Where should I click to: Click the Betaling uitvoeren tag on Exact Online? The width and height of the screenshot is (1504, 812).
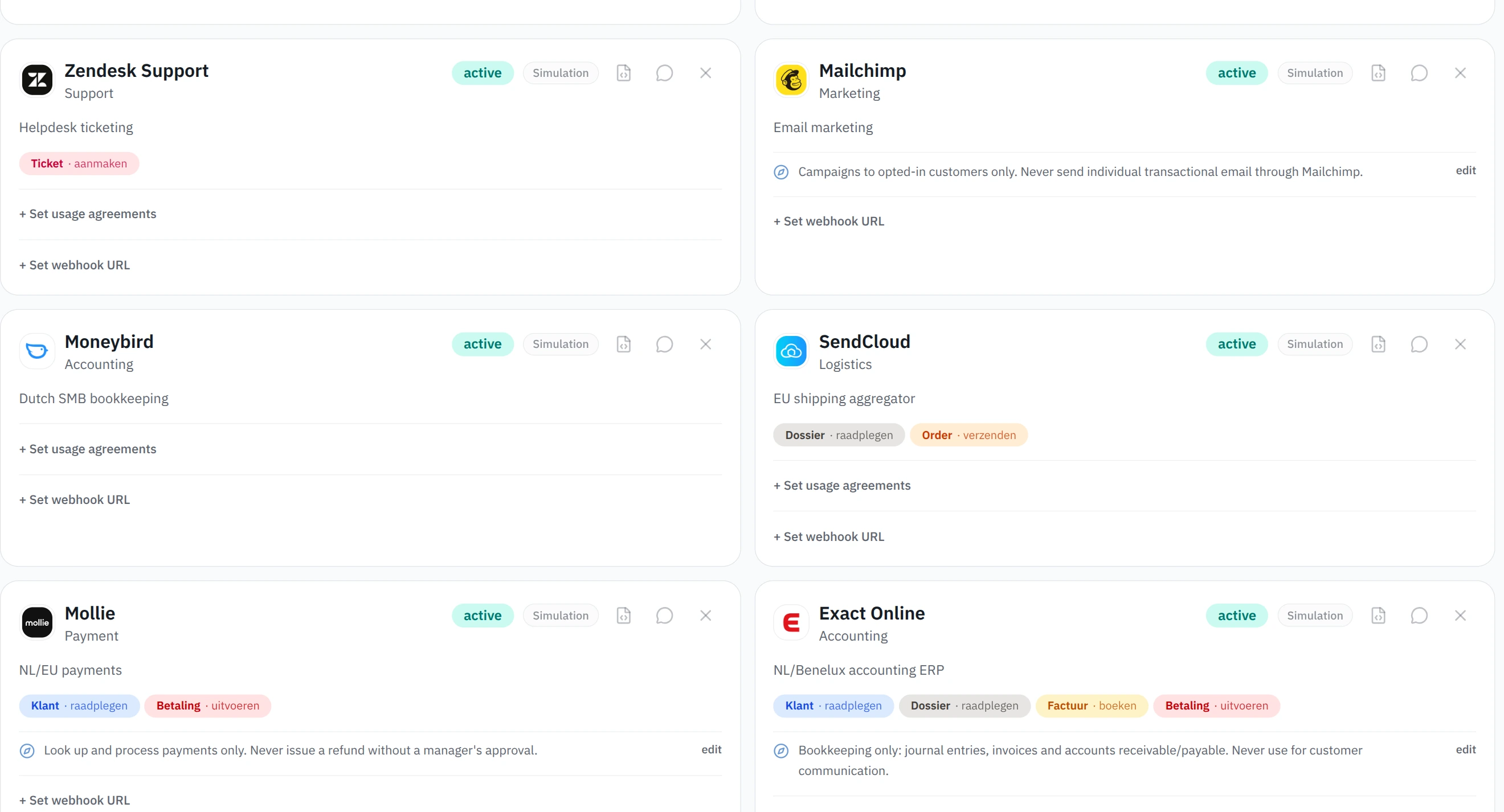[1217, 706]
